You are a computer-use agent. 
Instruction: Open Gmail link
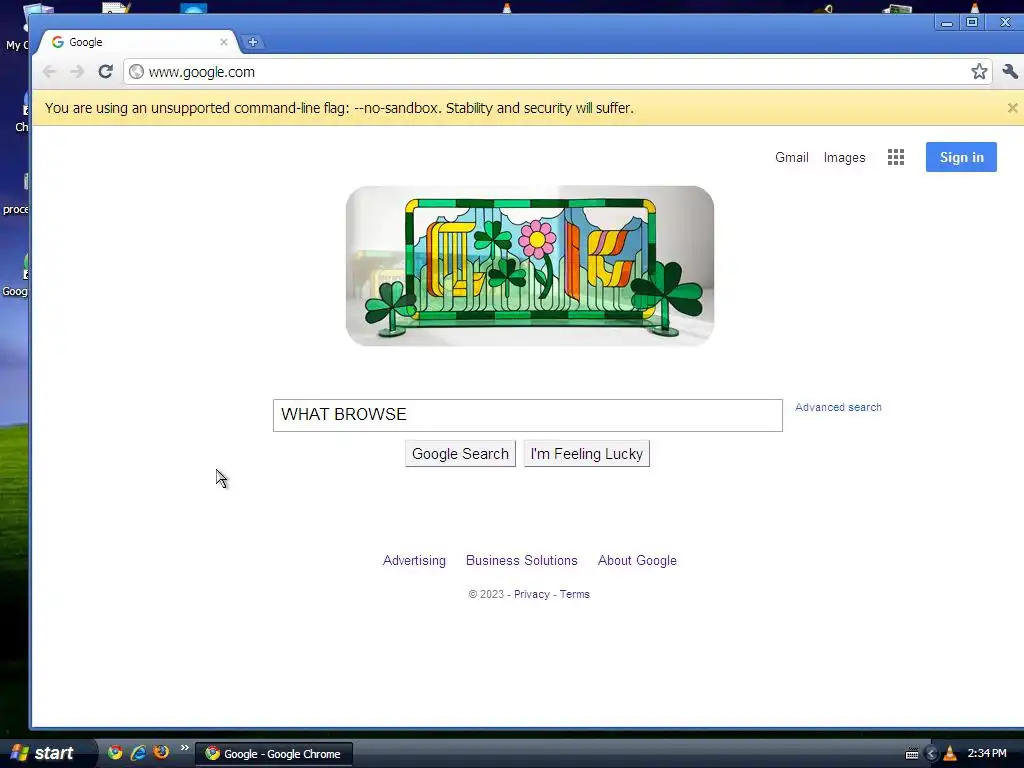click(x=792, y=157)
